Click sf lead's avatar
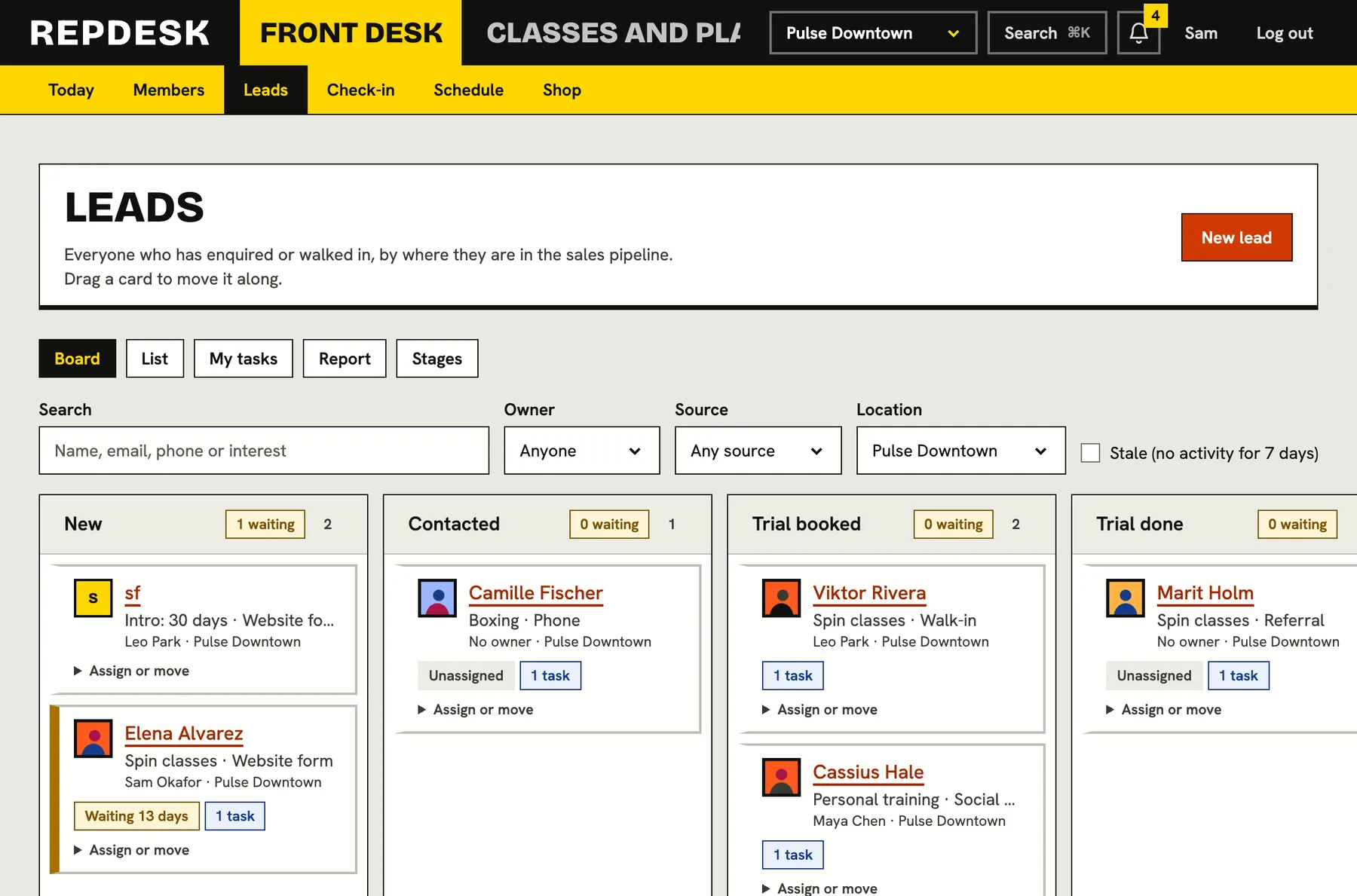The height and width of the screenshot is (896, 1357). point(93,598)
